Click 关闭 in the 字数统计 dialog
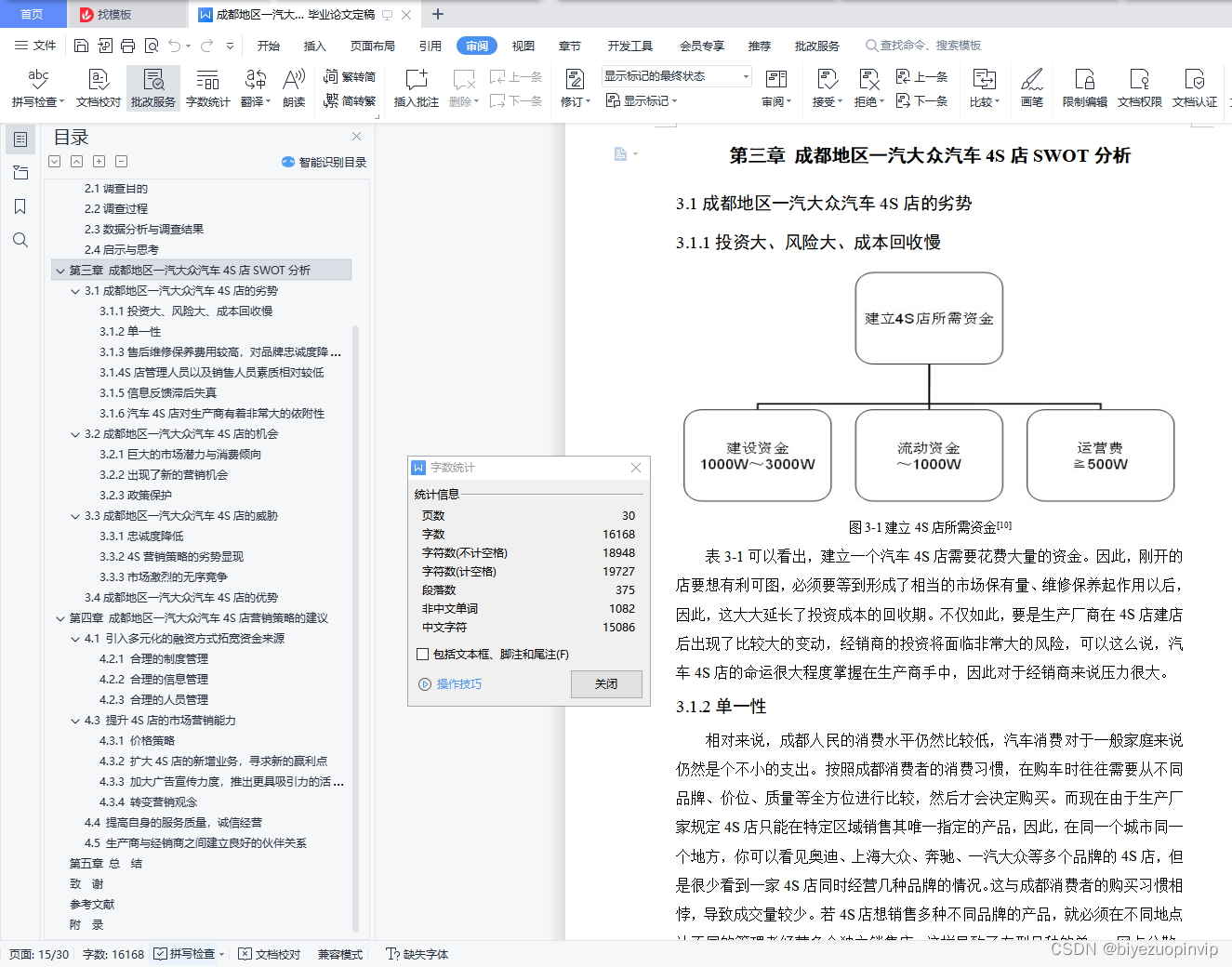Viewport: 1232px width, 967px height. point(606,683)
